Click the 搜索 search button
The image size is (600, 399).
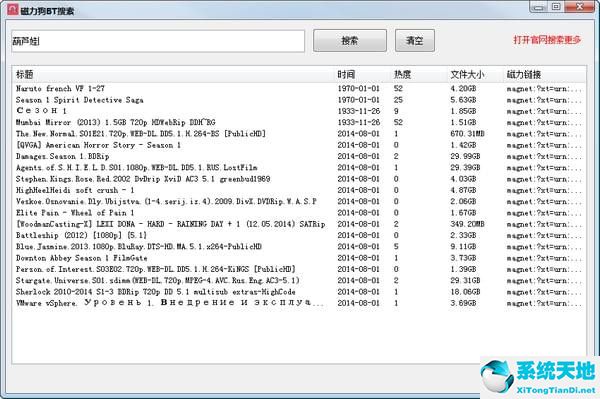coord(350,41)
